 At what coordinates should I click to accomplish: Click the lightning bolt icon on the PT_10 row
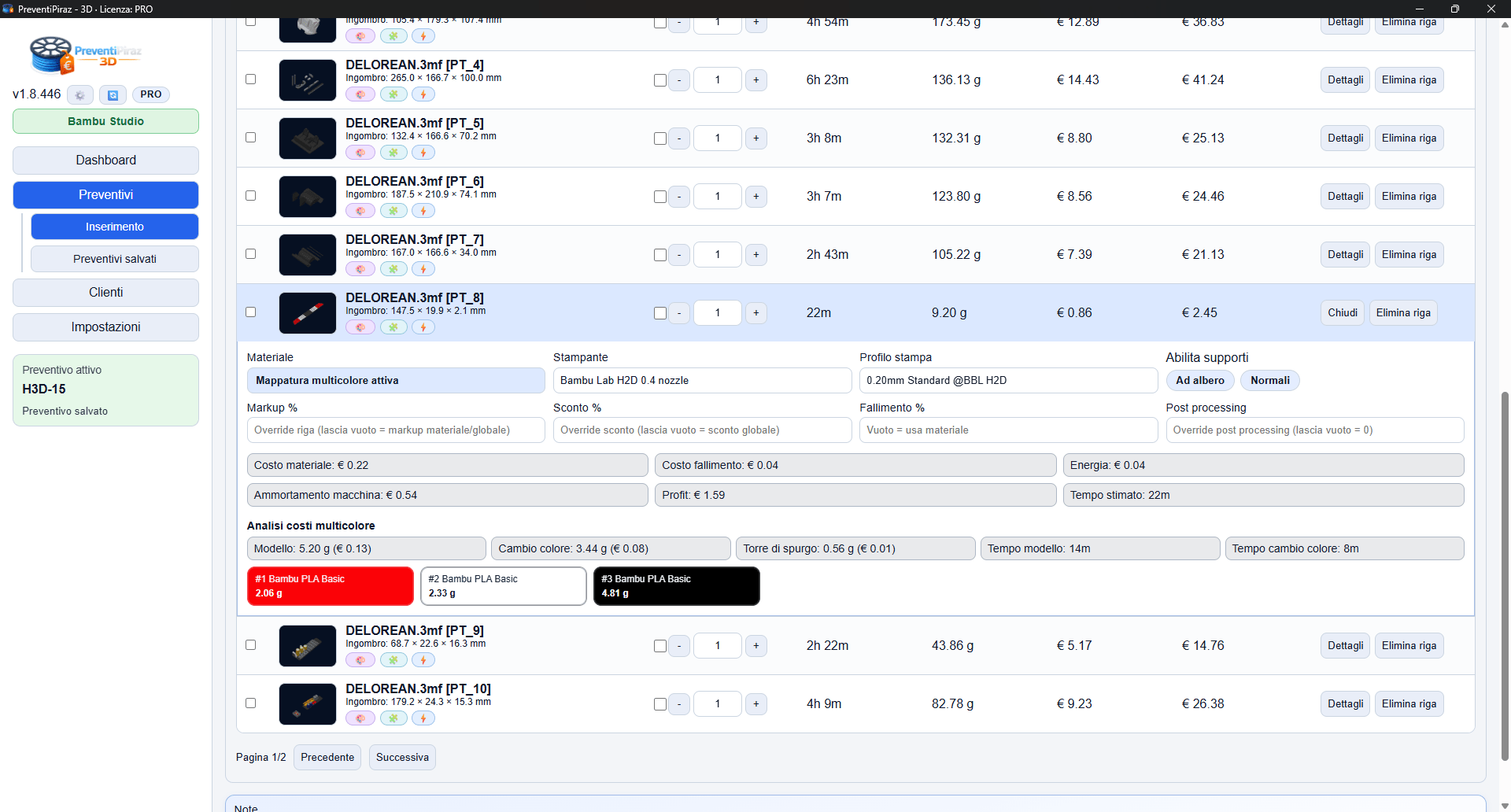pyautogui.click(x=423, y=718)
